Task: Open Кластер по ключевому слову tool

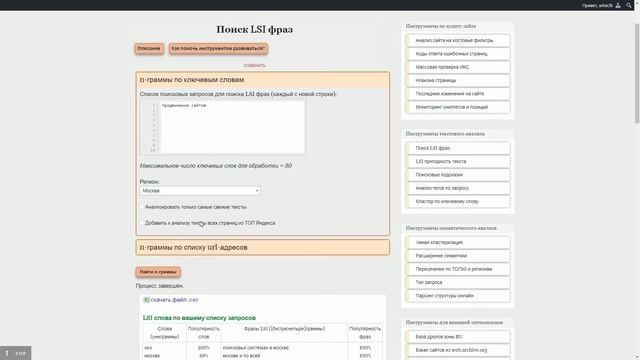Action: pyautogui.click(x=458, y=201)
